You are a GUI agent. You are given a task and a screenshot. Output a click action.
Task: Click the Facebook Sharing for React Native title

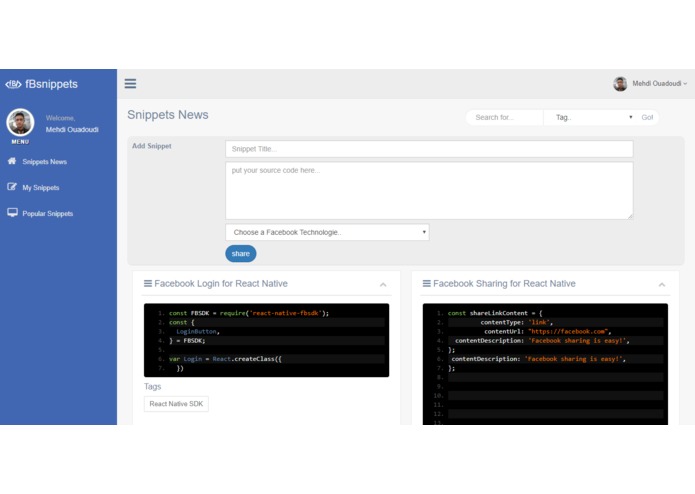click(x=504, y=284)
